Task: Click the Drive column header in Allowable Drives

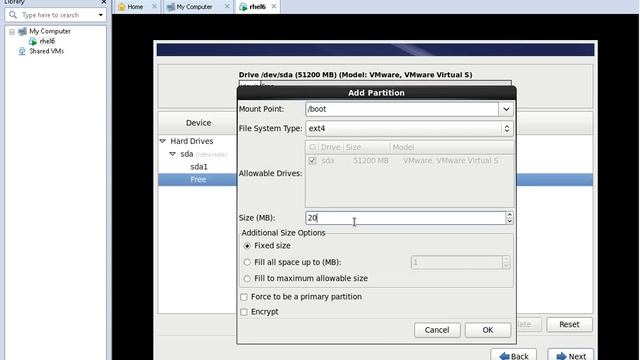Action: click(330, 147)
